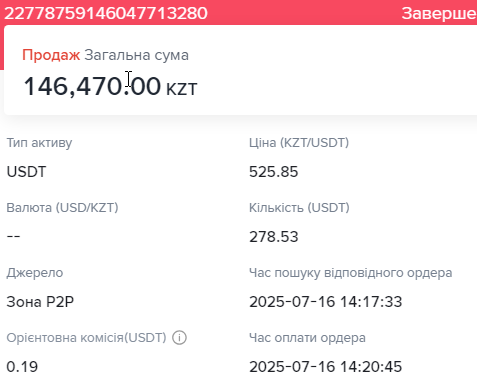Click the info icon beside Орієнтовна комісія(USDT)
477x387 pixels.
click(179, 338)
